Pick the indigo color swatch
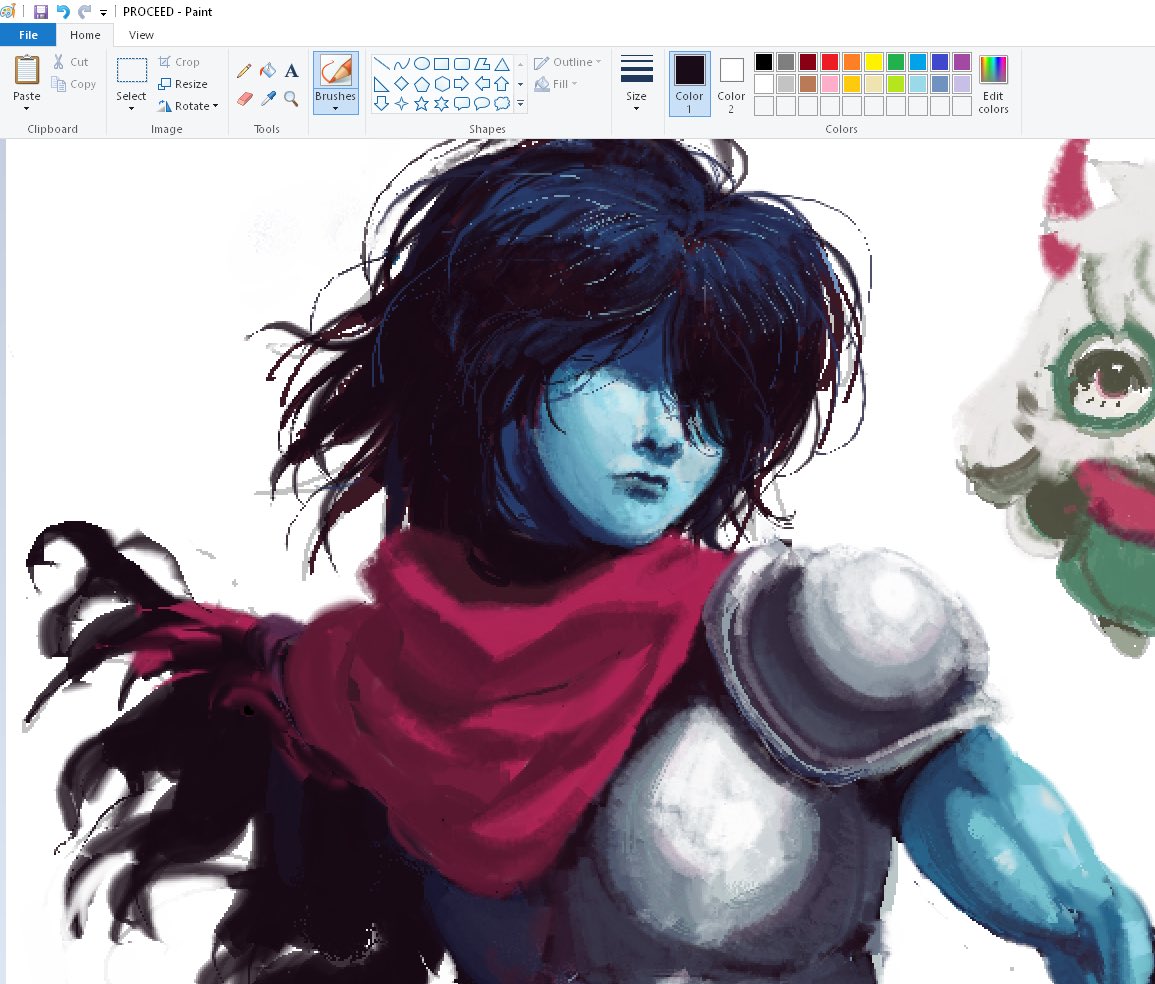The height and width of the screenshot is (984, 1155). tap(940, 62)
